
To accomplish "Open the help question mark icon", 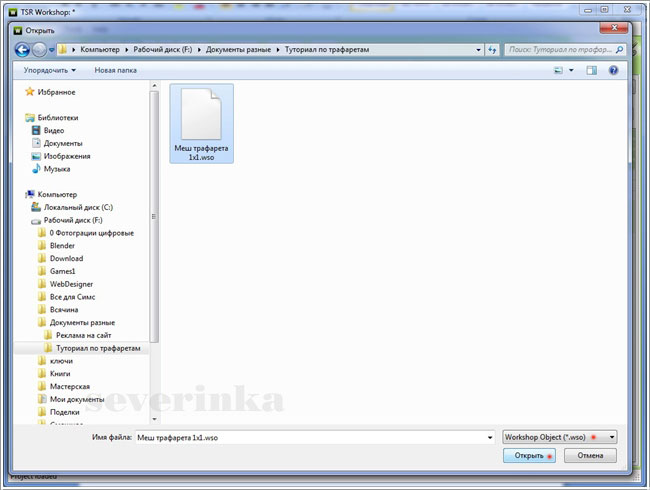I will 613,71.
